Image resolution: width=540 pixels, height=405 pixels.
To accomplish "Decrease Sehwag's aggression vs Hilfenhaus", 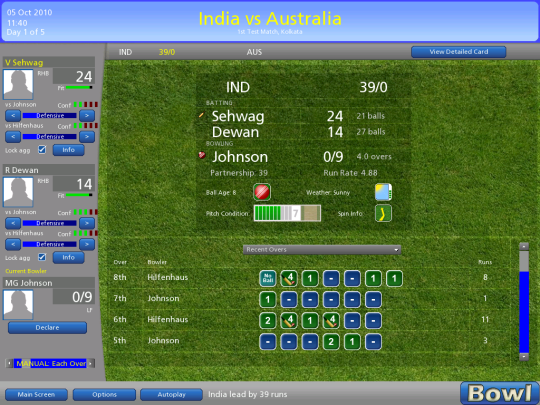I will pos(13,137).
